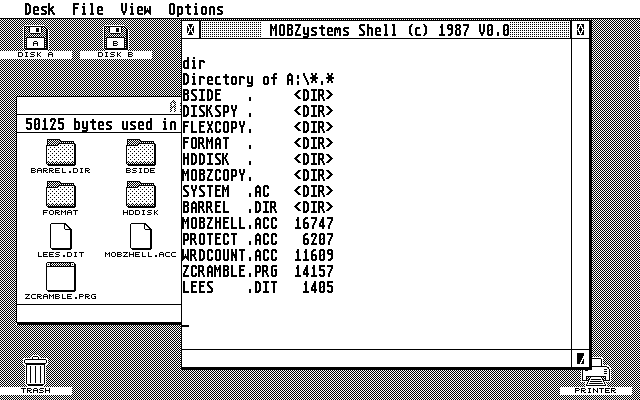Click the LEES .DIT 1405 line

coord(258,287)
